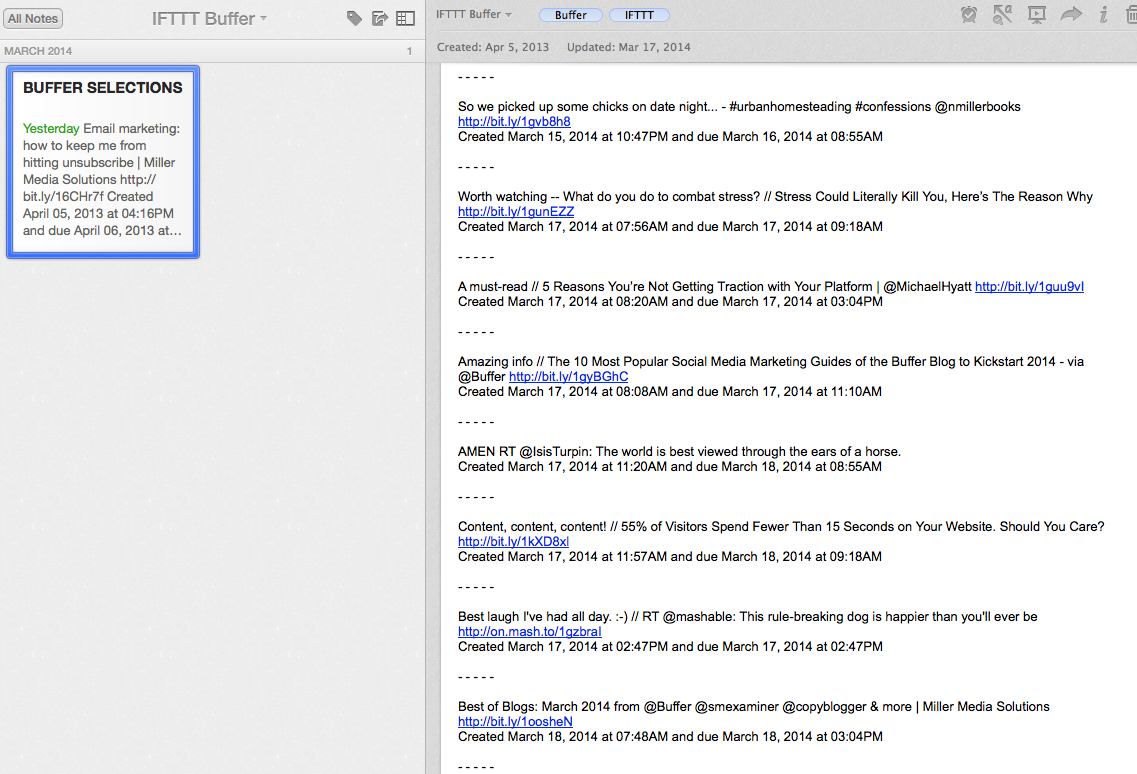Open link http://bit.ly/1gunEZZ
Image resolution: width=1137 pixels, height=774 pixels.
click(516, 212)
